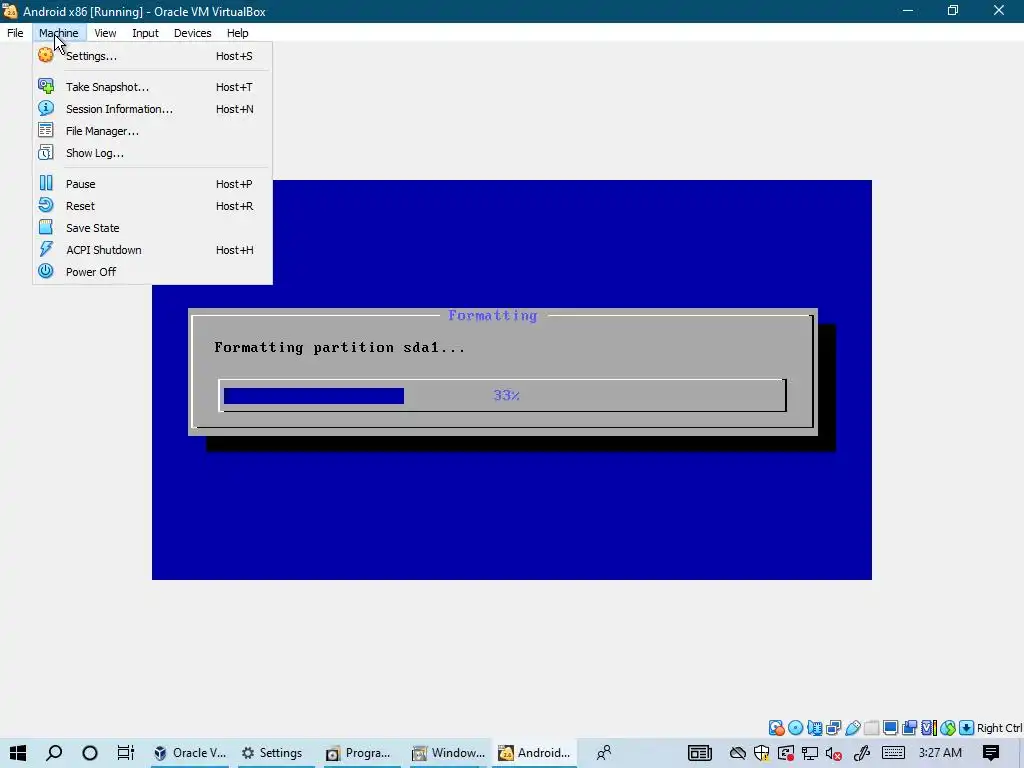Open the File menu

tap(15, 33)
